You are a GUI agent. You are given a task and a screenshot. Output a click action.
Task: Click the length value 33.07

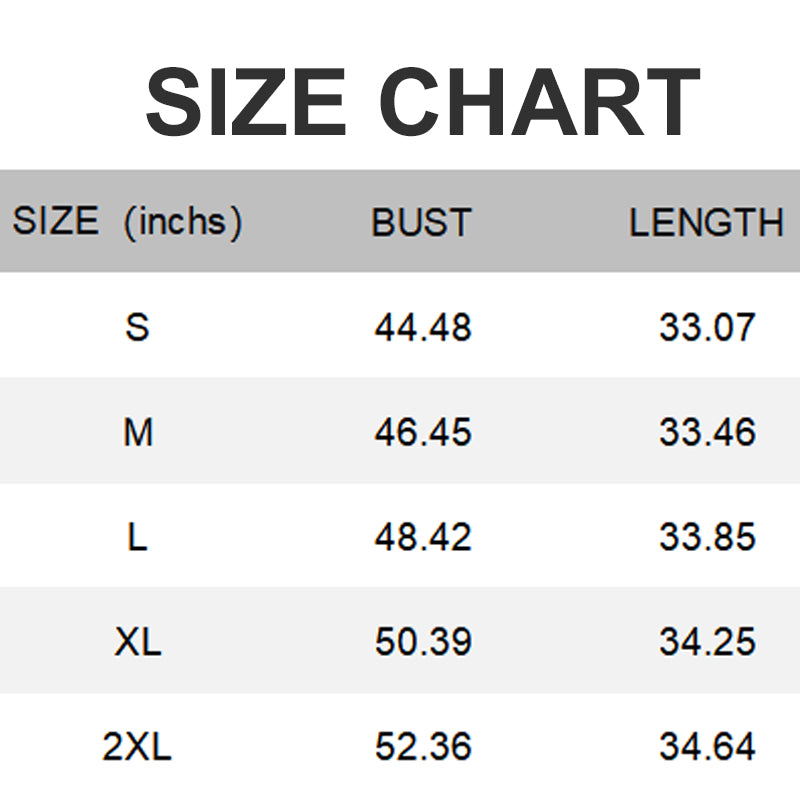[707, 327]
